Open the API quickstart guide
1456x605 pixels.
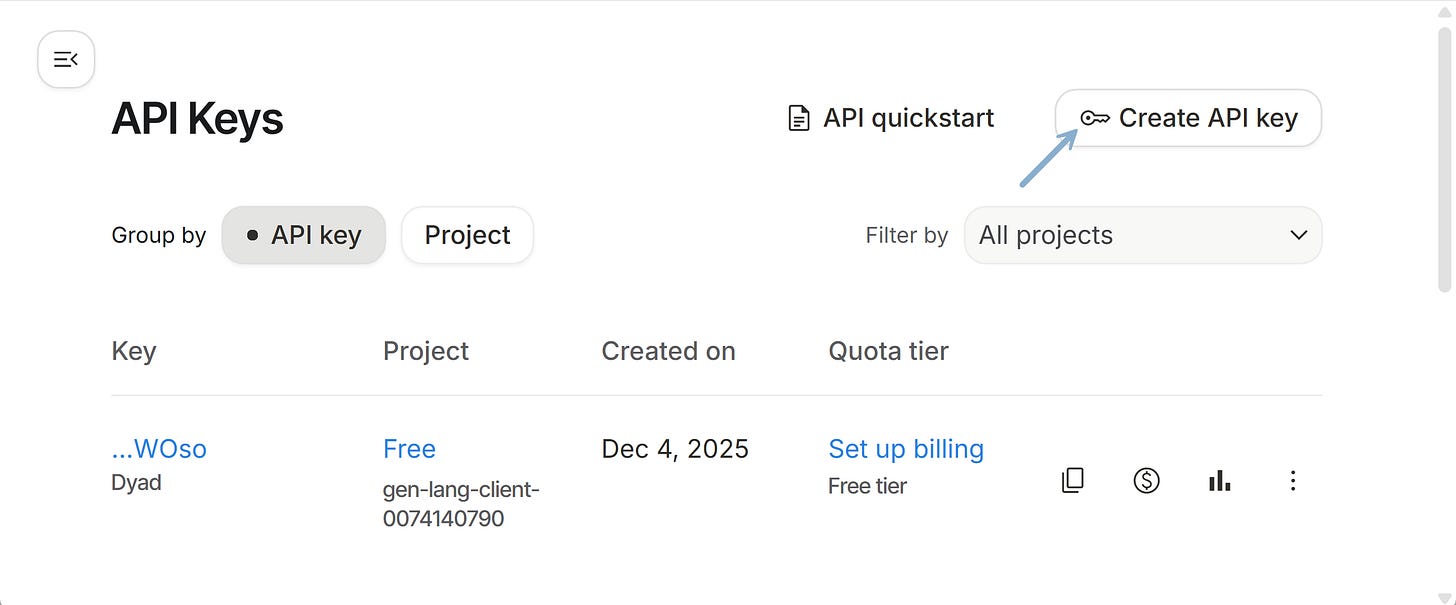pos(908,117)
